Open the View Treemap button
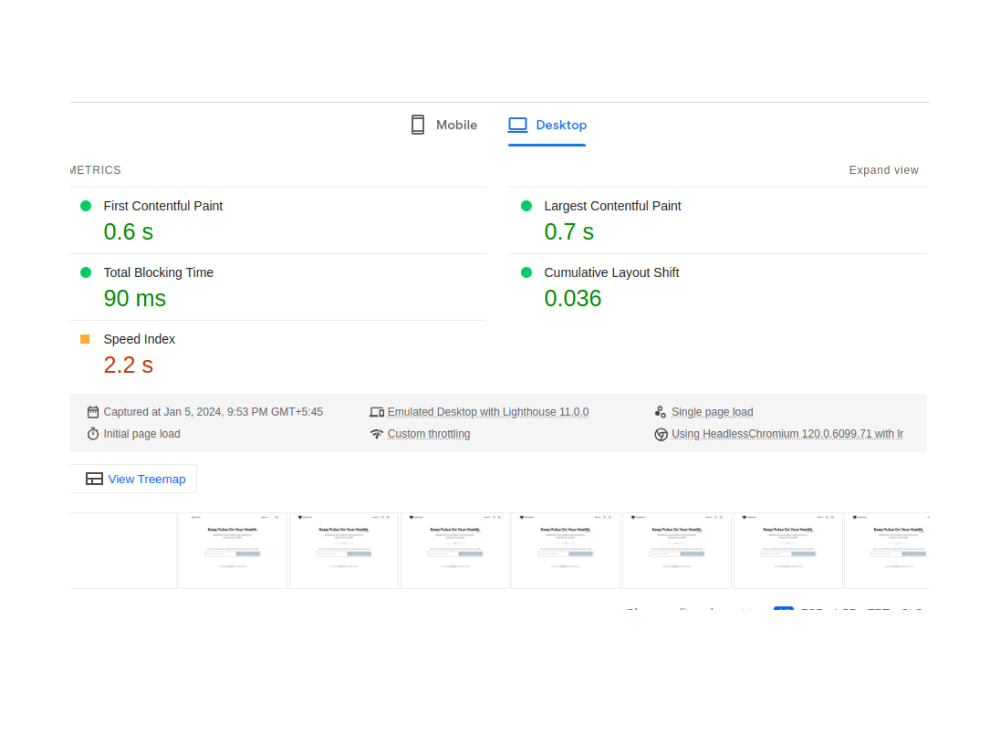 pyautogui.click(x=133, y=479)
